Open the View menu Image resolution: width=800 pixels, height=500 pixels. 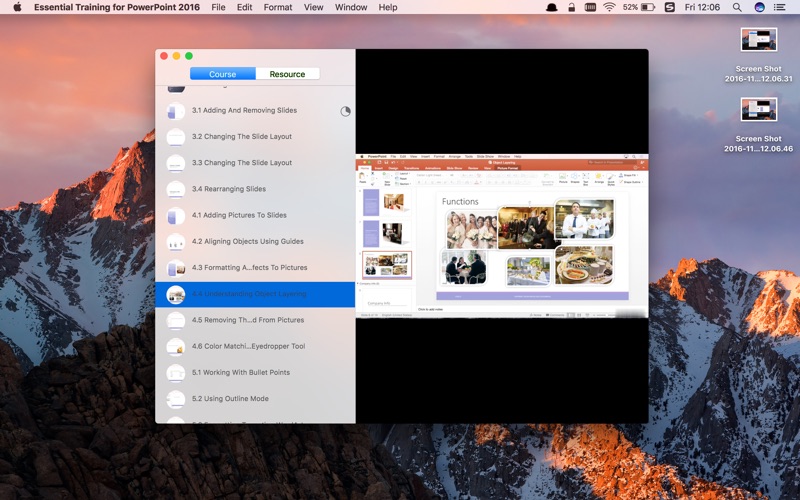(x=313, y=7)
